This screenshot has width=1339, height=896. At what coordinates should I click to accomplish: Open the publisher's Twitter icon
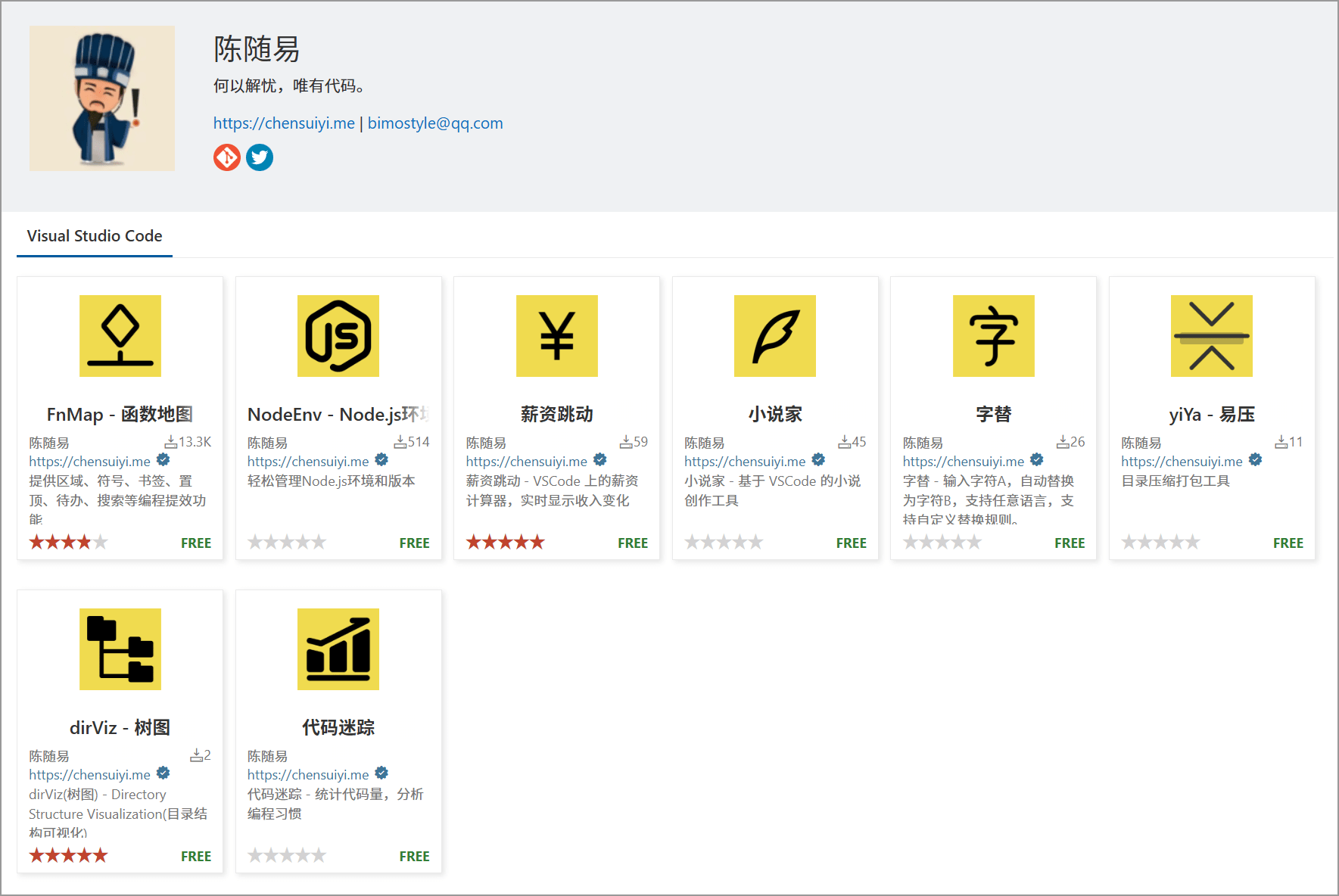[x=260, y=157]
